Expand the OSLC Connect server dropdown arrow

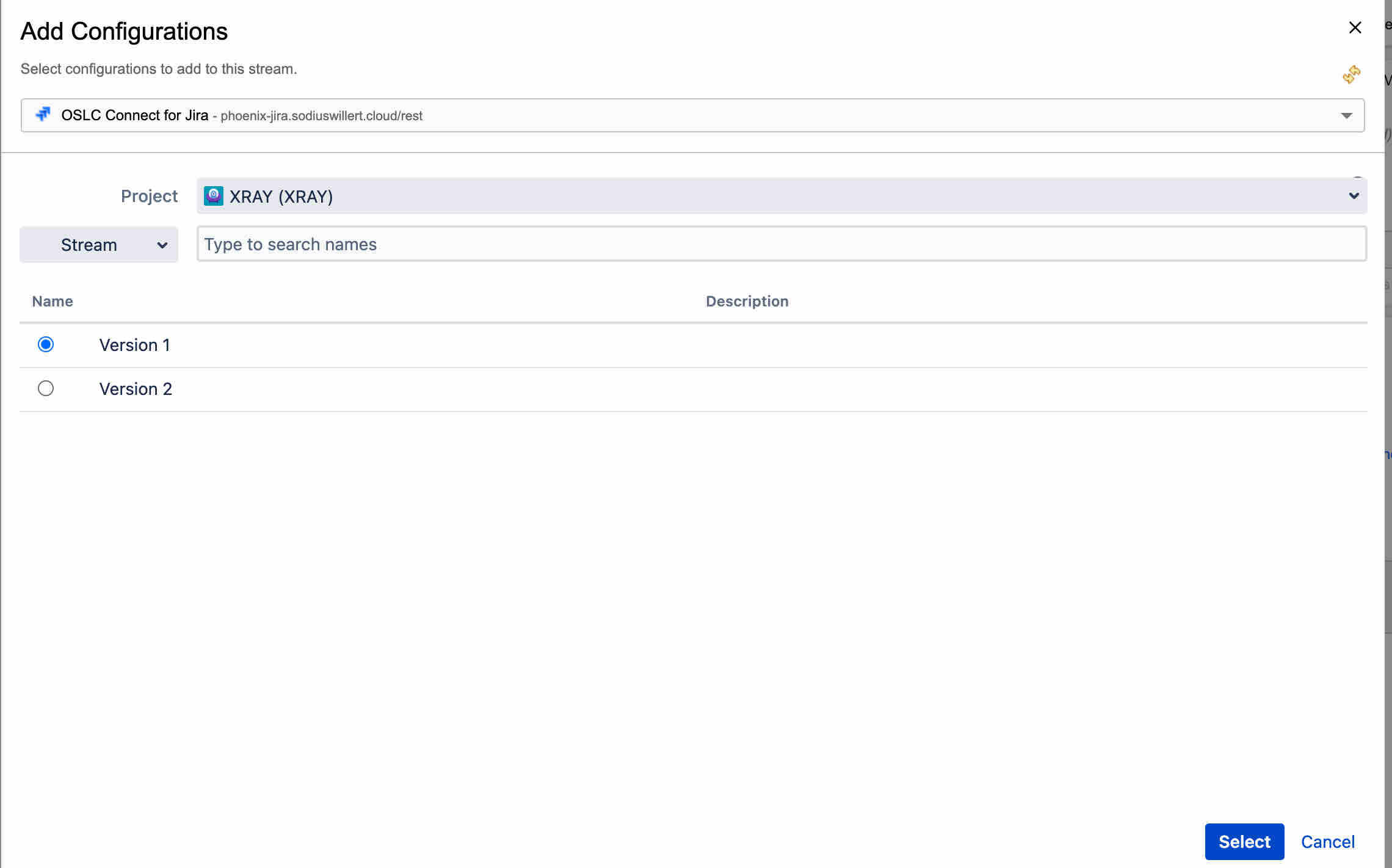(1346, 116)
